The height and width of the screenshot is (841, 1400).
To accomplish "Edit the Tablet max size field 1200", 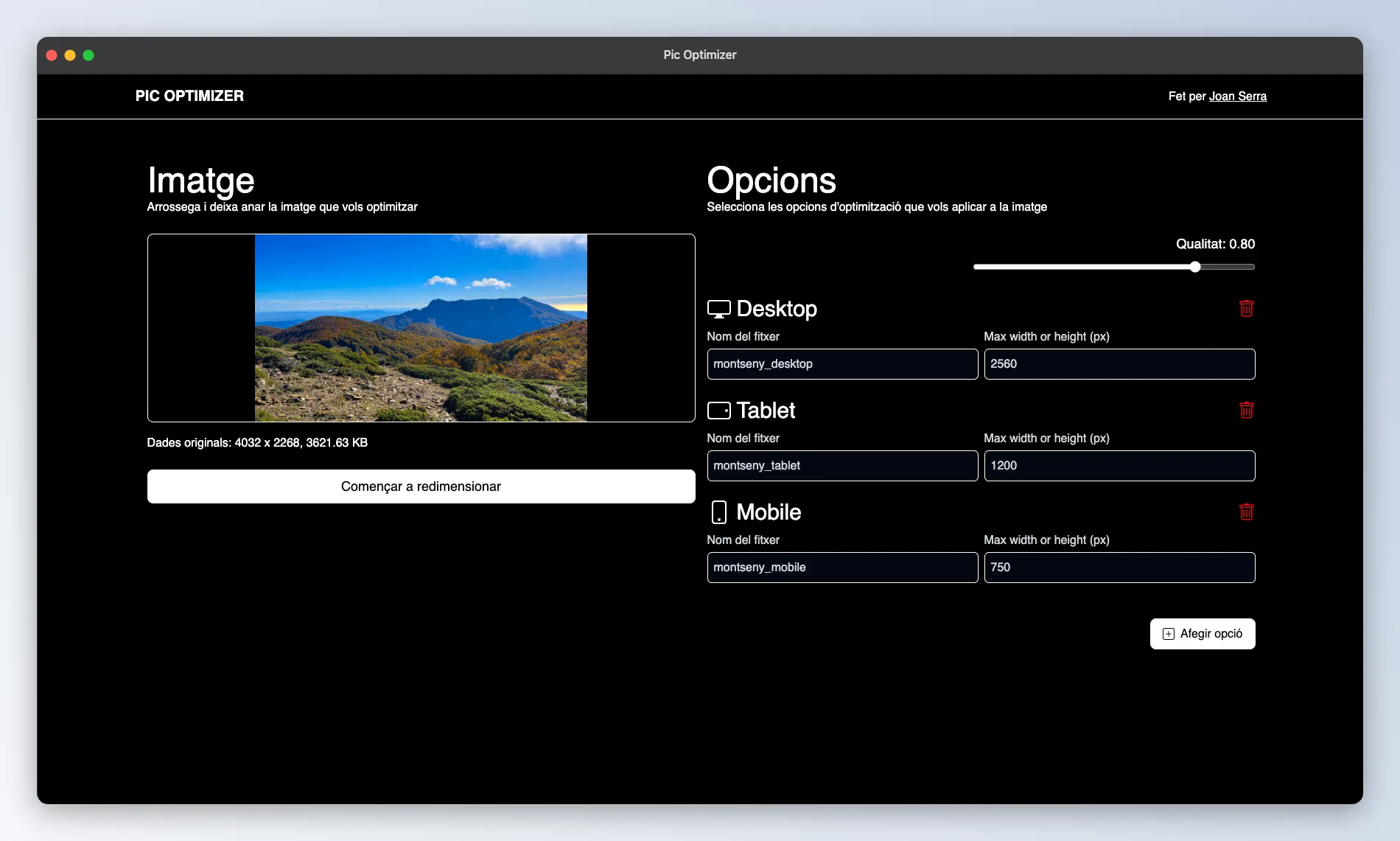I will point(1119,466).
